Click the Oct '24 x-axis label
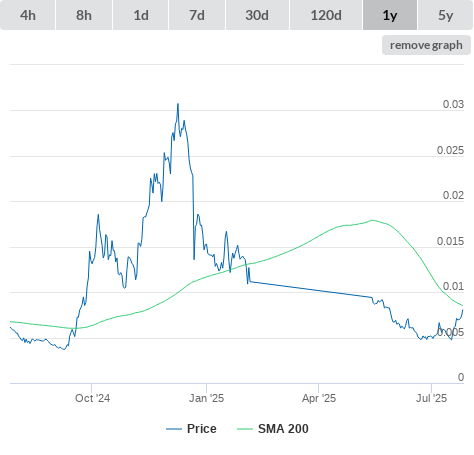474x455 pixels. click(92, 398)
